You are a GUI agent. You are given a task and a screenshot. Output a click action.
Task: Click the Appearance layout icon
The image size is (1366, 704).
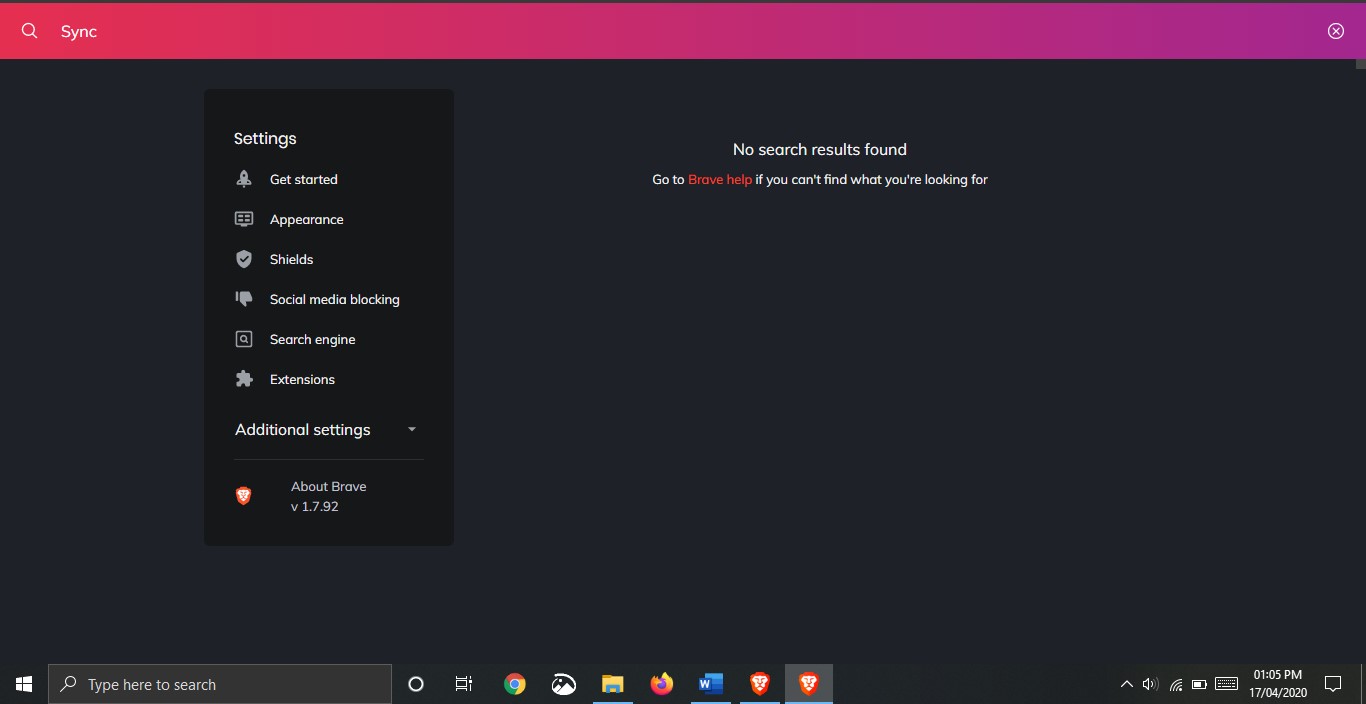point(244,219)
